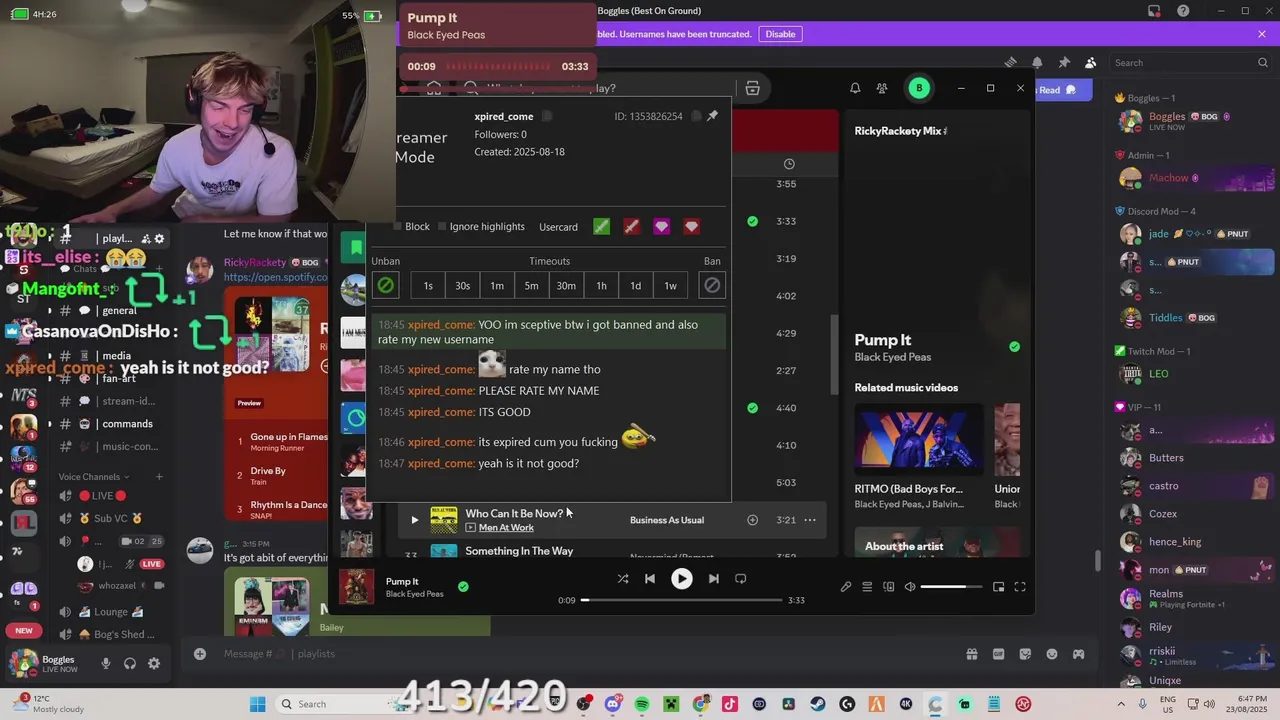Select 1s timeout button

pyautogui.click(x=428, y=285)
